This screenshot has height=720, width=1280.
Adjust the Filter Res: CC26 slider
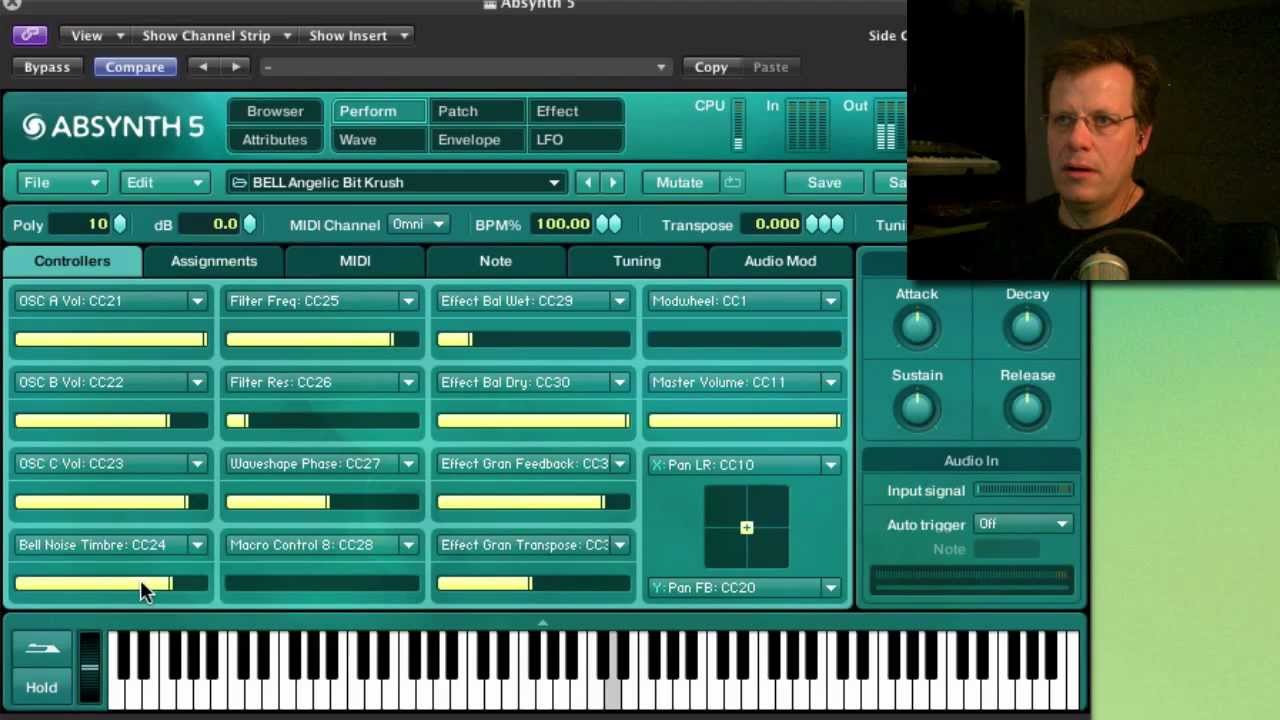322,421
